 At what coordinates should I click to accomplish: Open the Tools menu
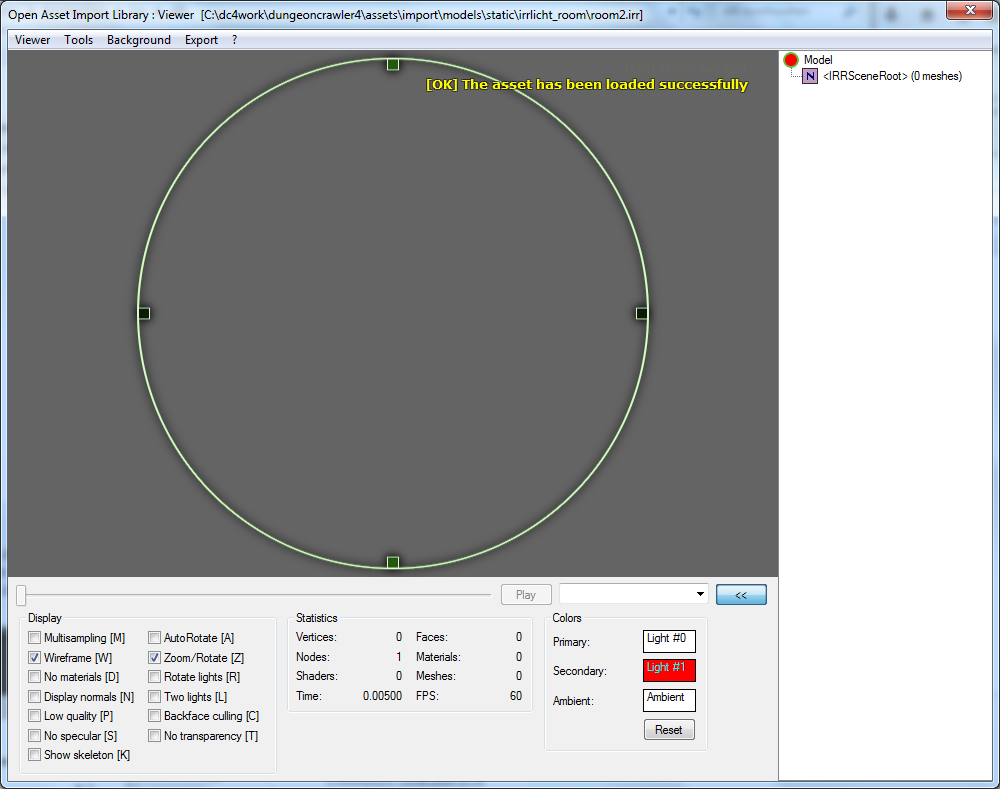(79, 40)
